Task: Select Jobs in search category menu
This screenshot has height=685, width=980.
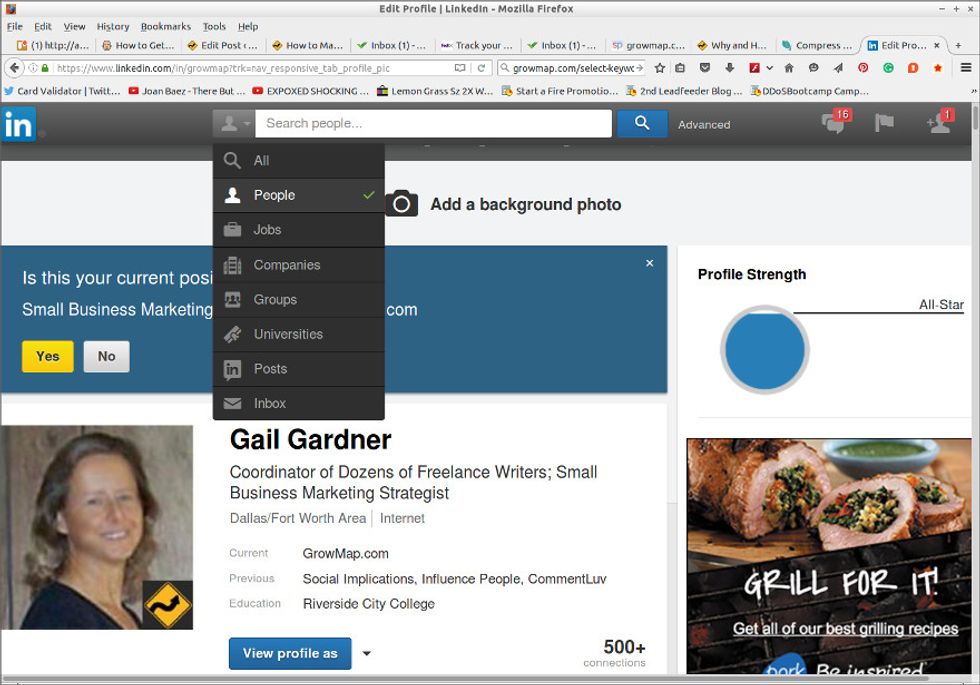Action: (299, 230)
